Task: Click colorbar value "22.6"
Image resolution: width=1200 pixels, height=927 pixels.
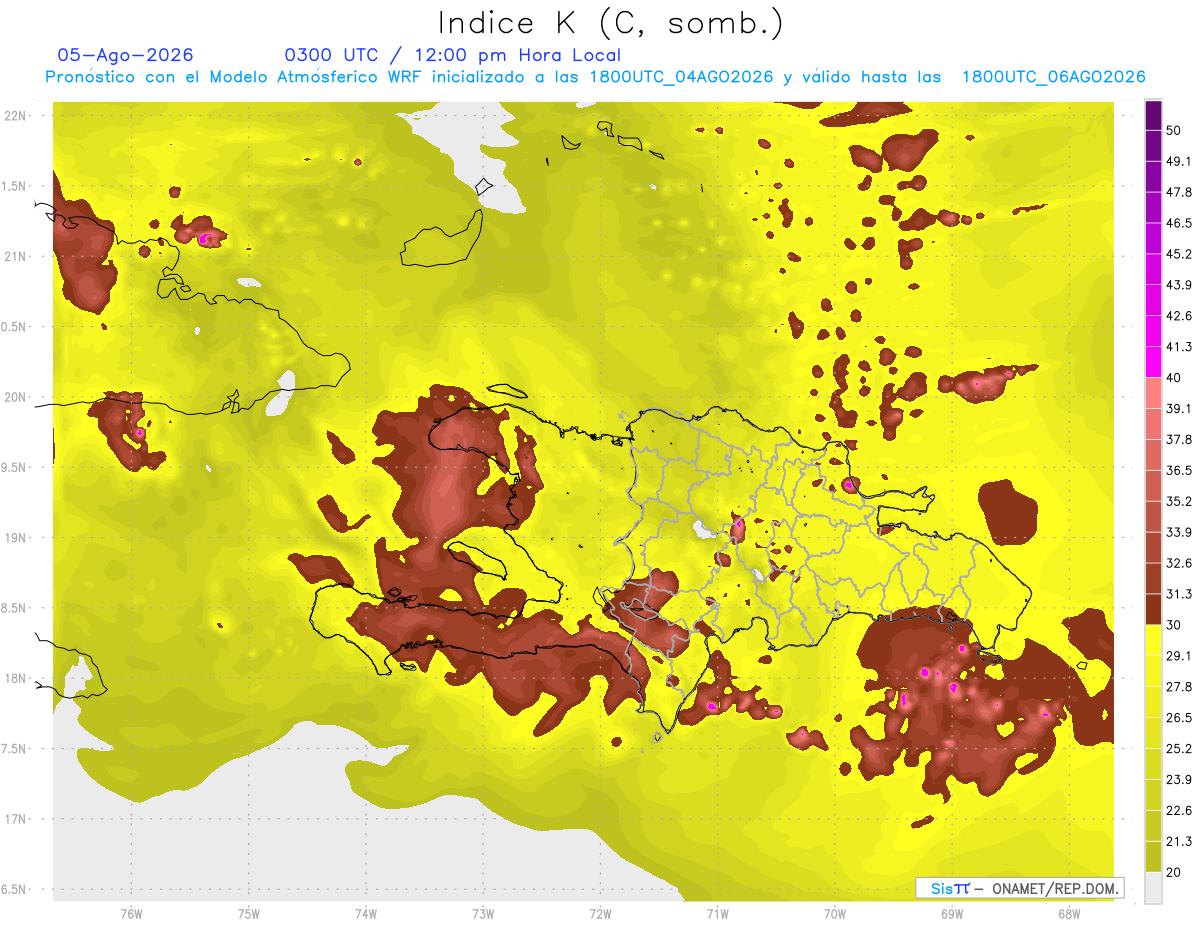Action: tap(1178, 811)
